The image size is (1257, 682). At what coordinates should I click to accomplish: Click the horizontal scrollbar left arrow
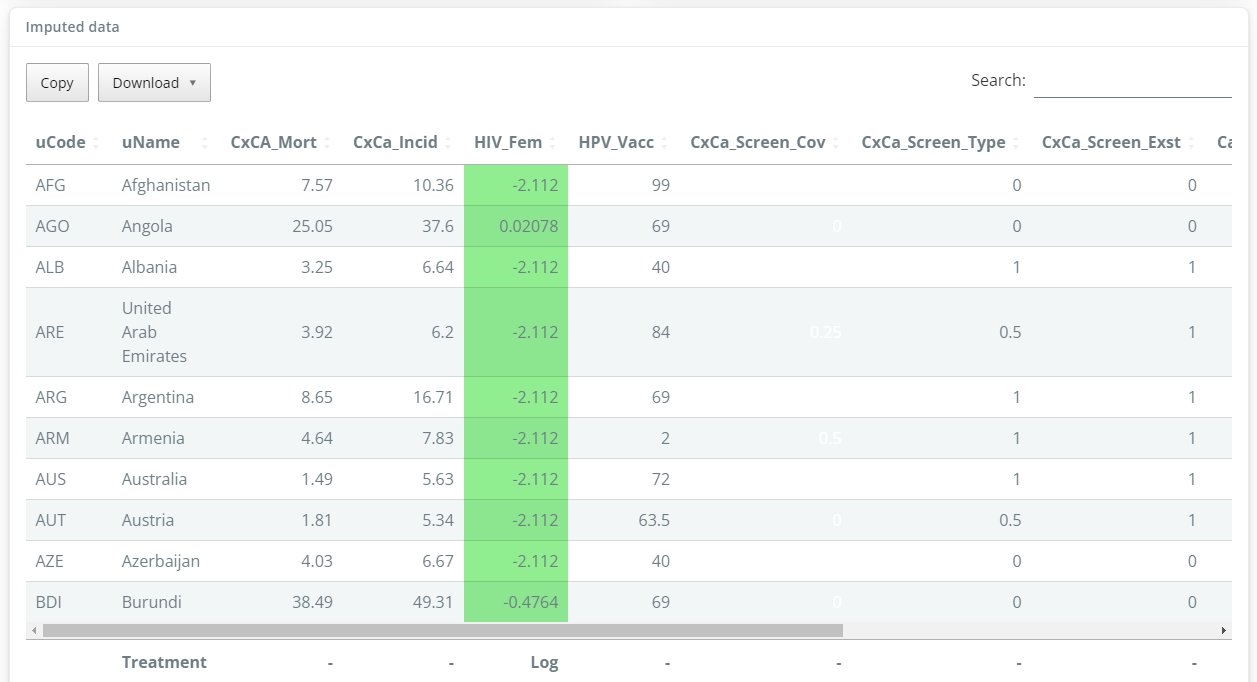pos(35,631)
